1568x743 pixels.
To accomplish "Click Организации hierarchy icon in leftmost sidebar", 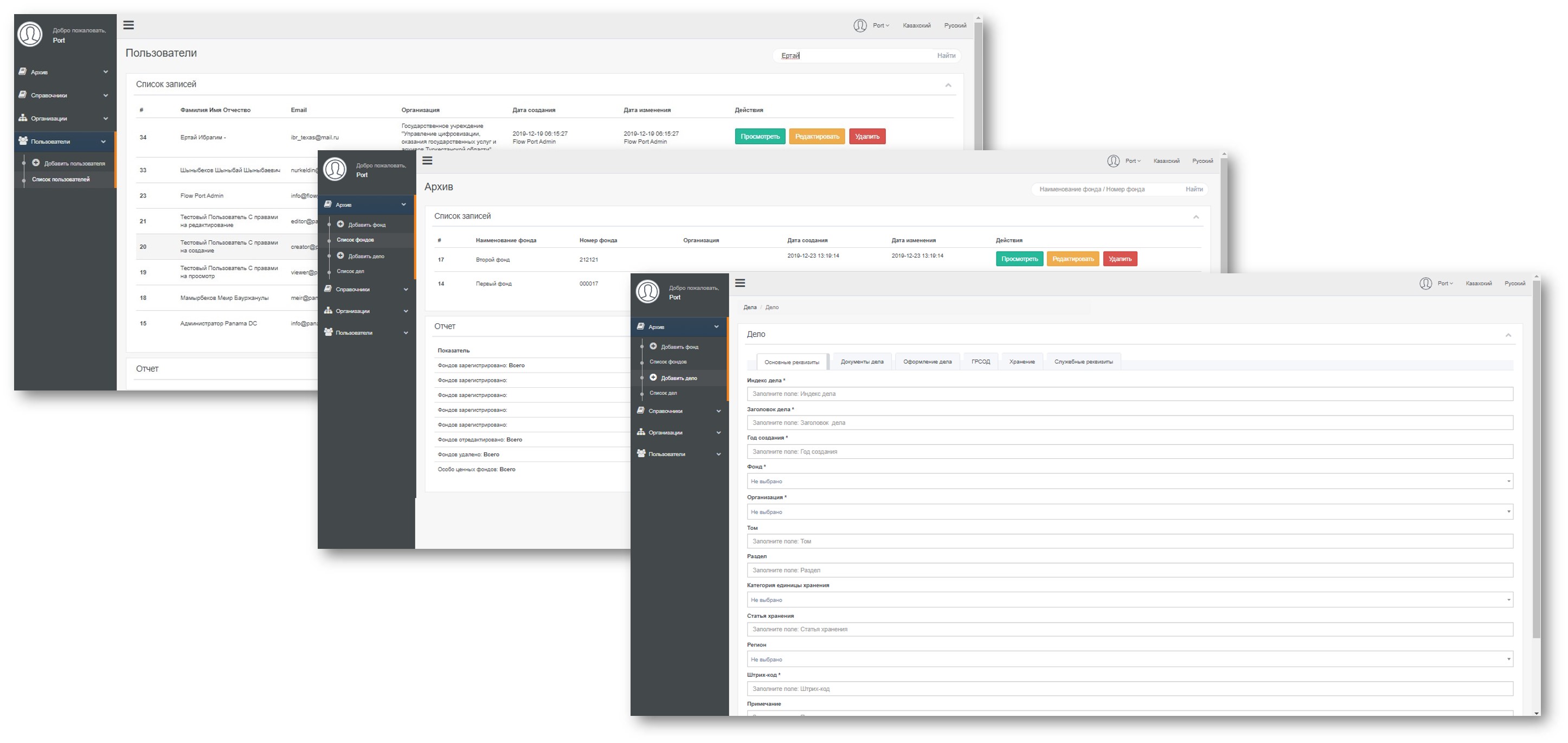I will pyautogui.click(x=23, y=118).
